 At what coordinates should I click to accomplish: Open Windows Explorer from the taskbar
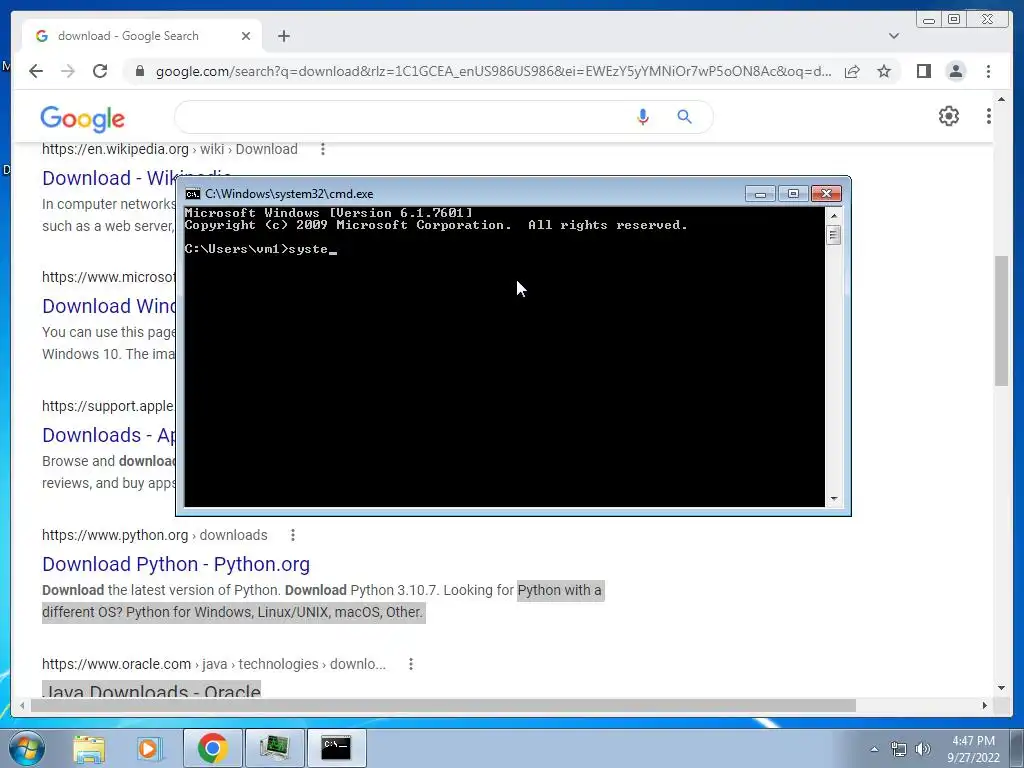(89, 748)
